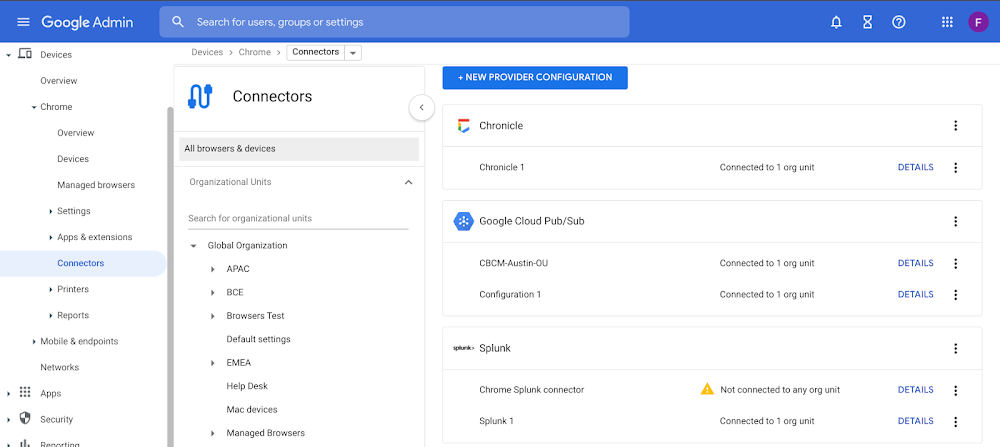
Task: Open the account avatar F
Action: 978,22
